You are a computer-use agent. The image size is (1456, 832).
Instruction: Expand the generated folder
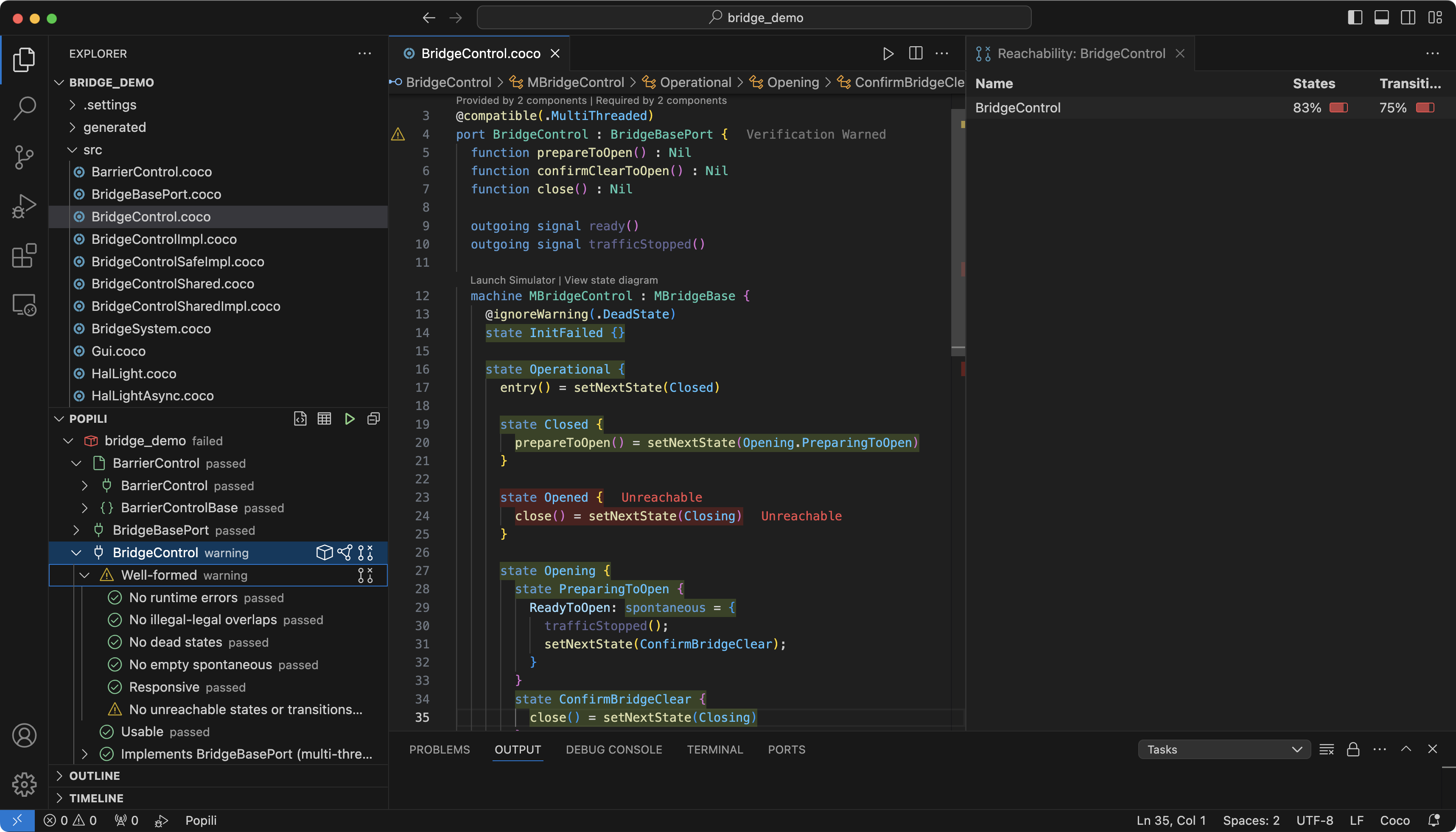click(x=72, y=127)
